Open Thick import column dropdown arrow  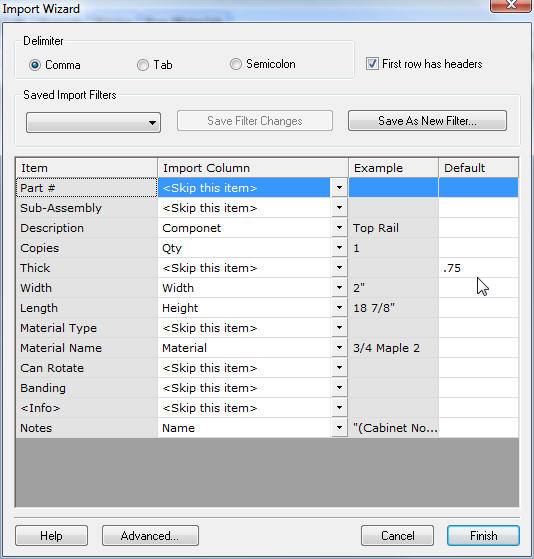pos(339,267)
